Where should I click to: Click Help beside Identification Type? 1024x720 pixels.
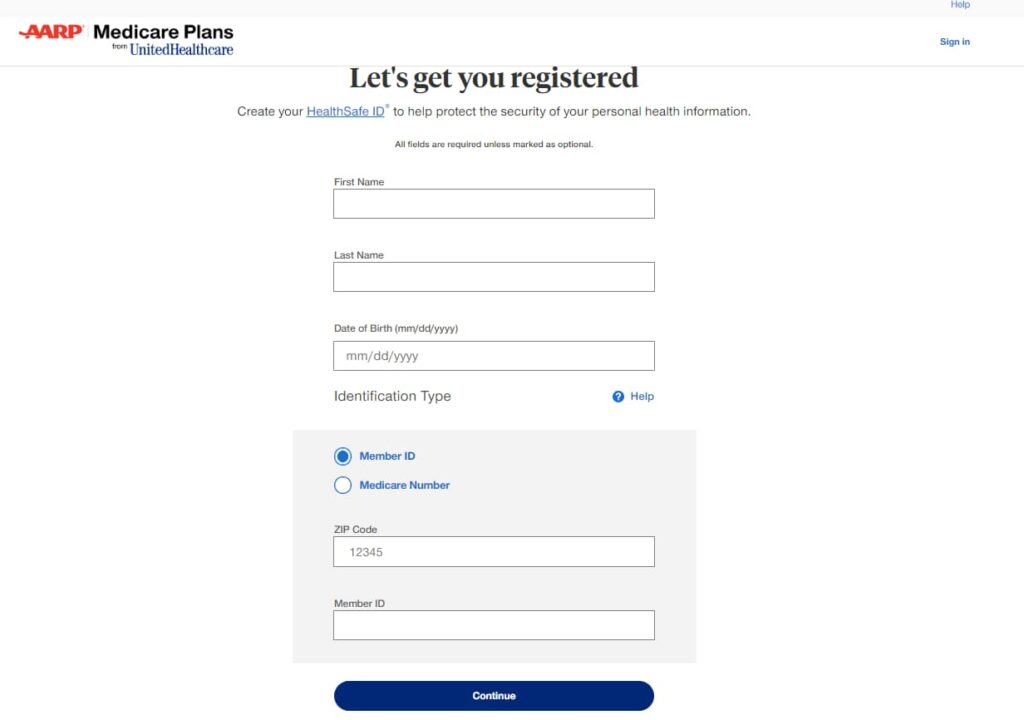(641, 397)
